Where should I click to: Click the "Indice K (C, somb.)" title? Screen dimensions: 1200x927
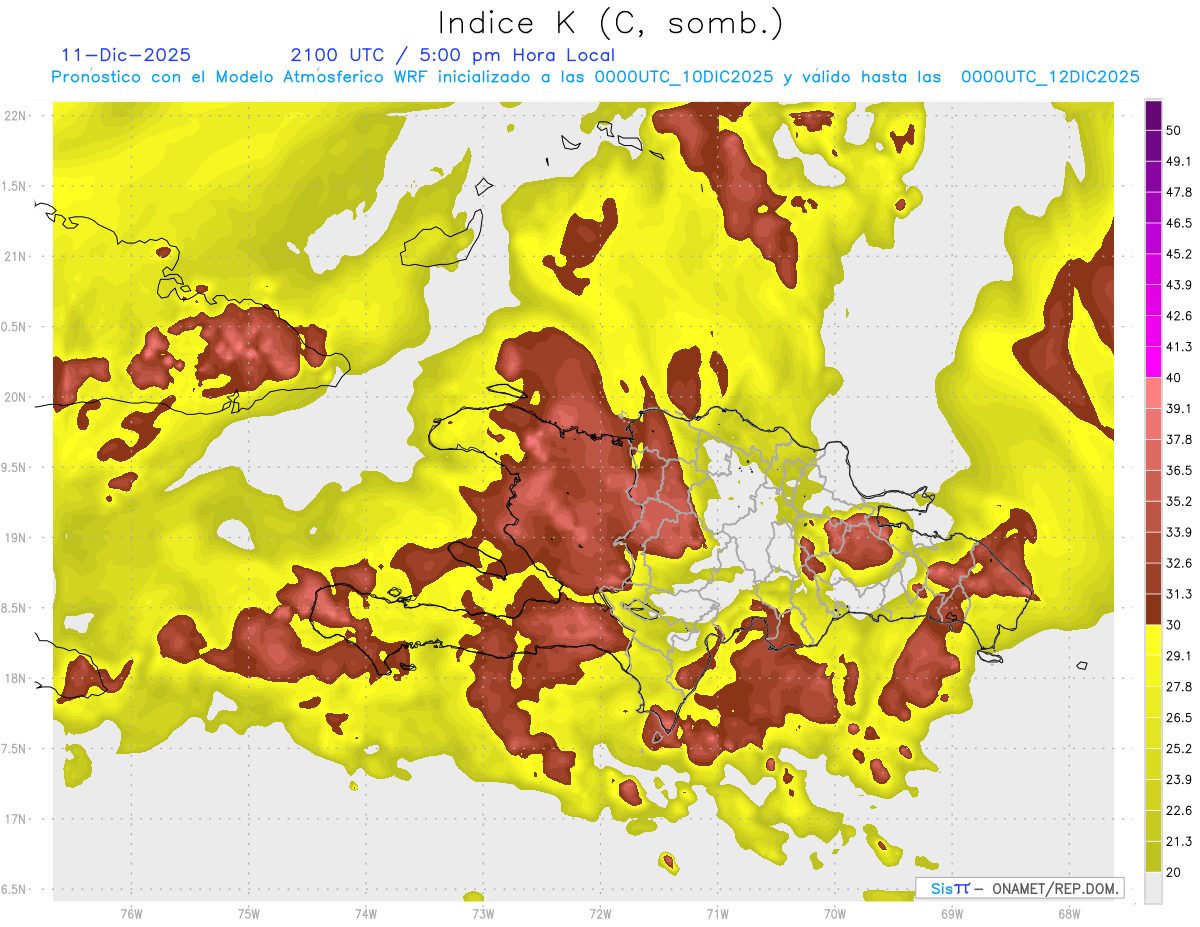[x=611, y=23]
